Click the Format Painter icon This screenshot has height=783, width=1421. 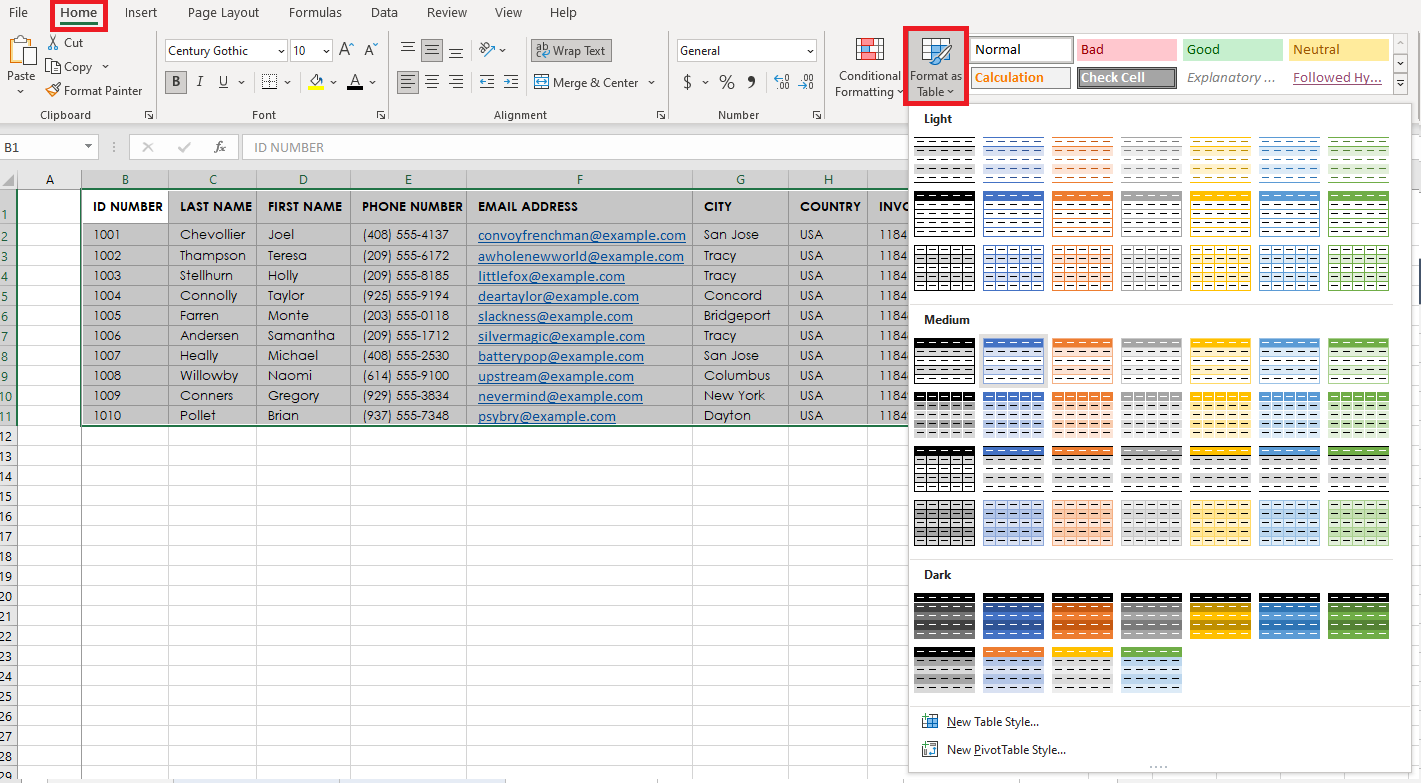53,91
